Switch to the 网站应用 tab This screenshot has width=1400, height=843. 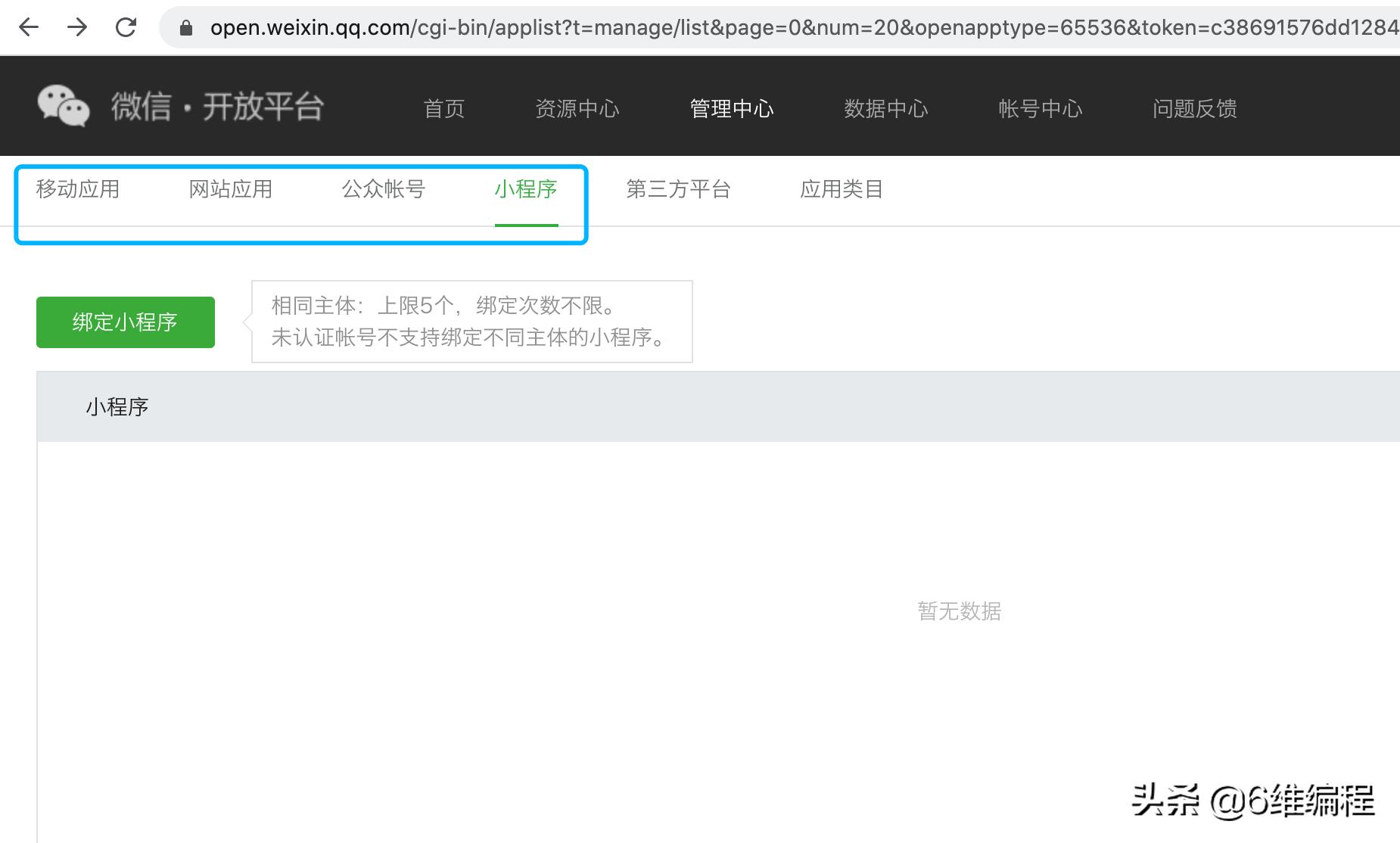pyautogui.click(x=230, y=189)
